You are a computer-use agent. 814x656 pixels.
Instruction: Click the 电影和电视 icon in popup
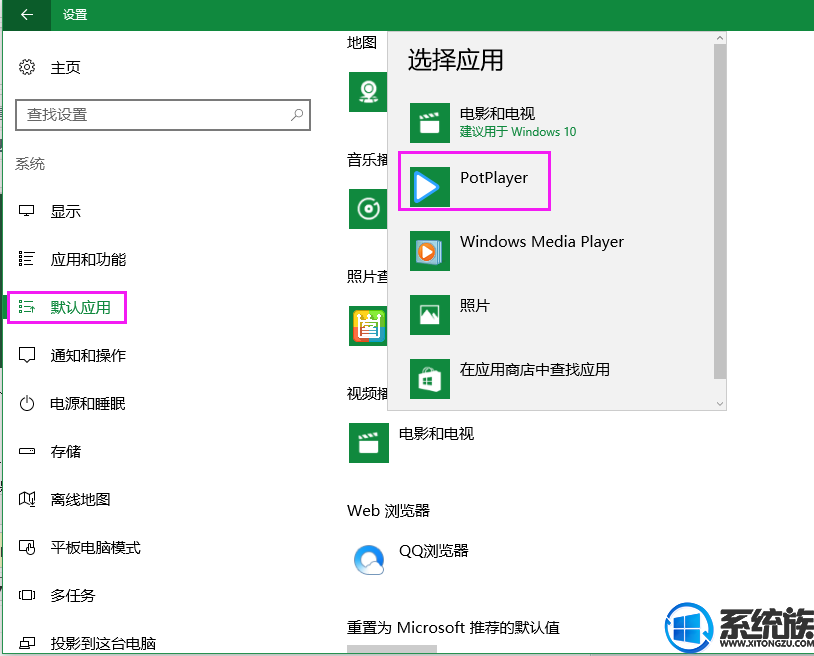430,123
